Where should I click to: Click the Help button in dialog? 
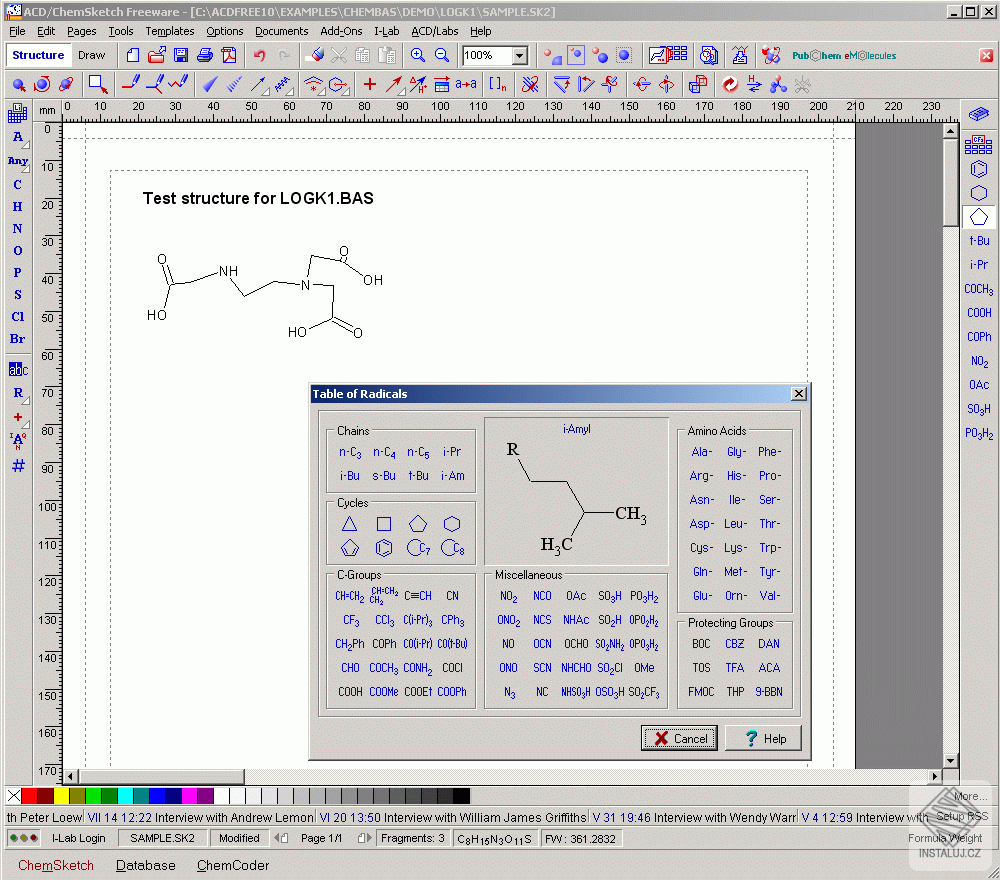763,739
